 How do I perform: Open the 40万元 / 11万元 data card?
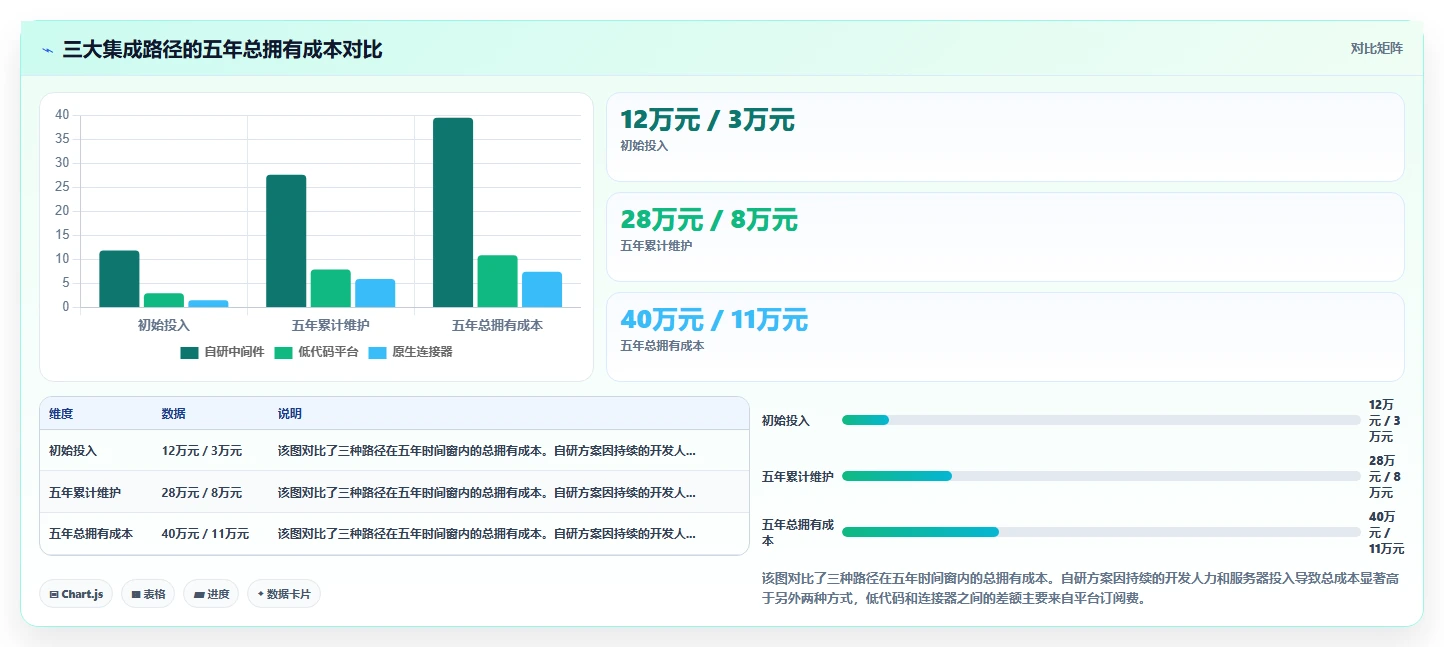click(x=1005, y=337)
